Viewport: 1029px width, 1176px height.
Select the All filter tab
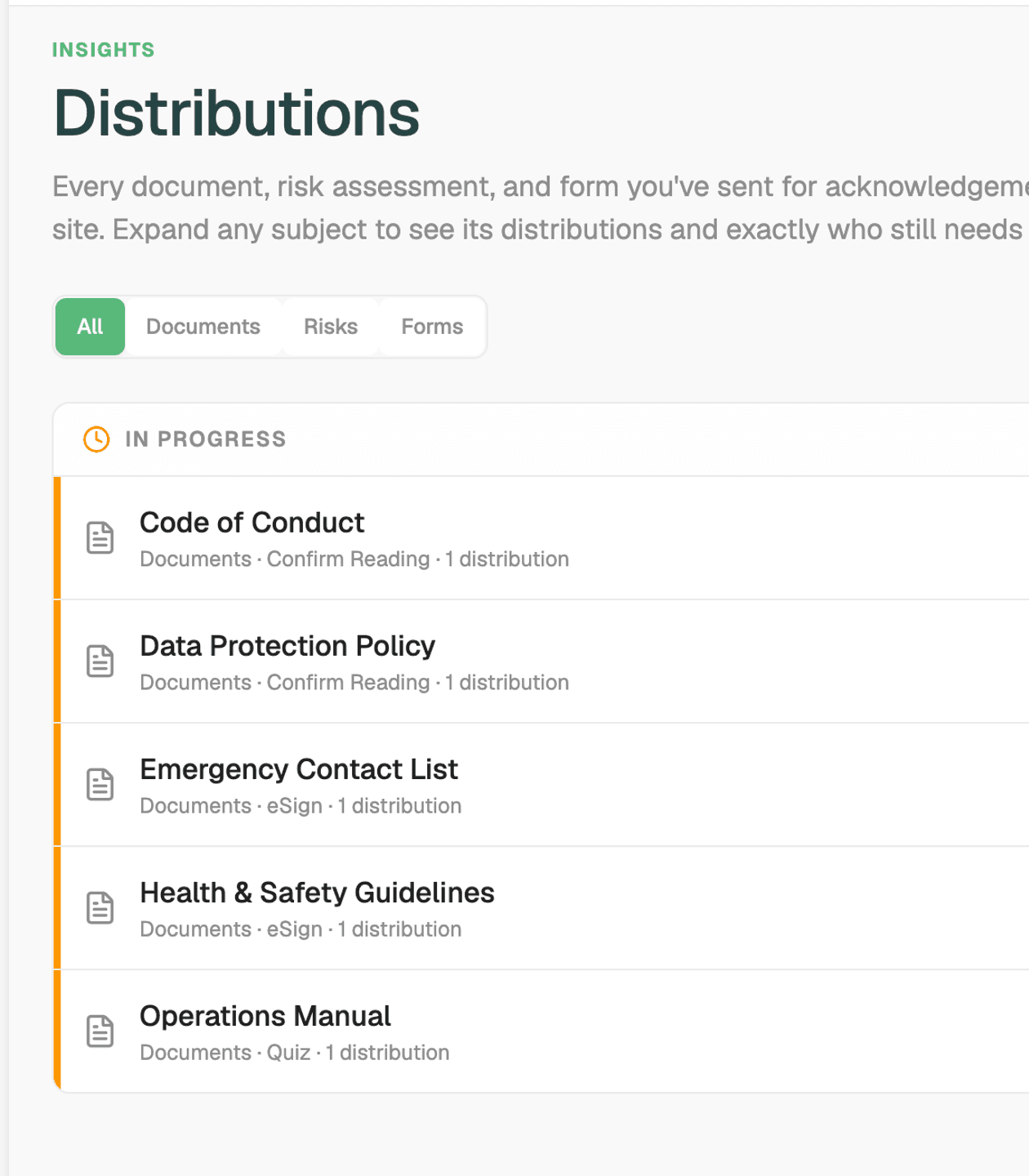point(90,327)
